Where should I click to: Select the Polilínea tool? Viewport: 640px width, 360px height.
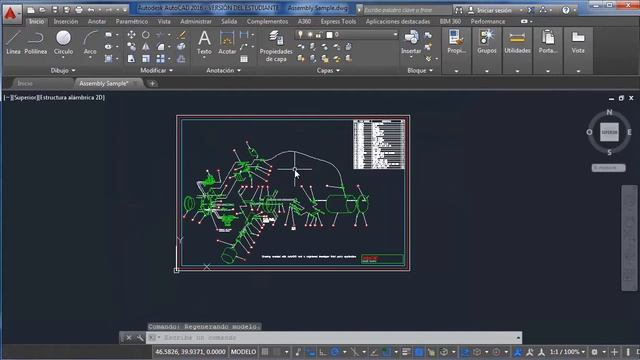(36, 42)
